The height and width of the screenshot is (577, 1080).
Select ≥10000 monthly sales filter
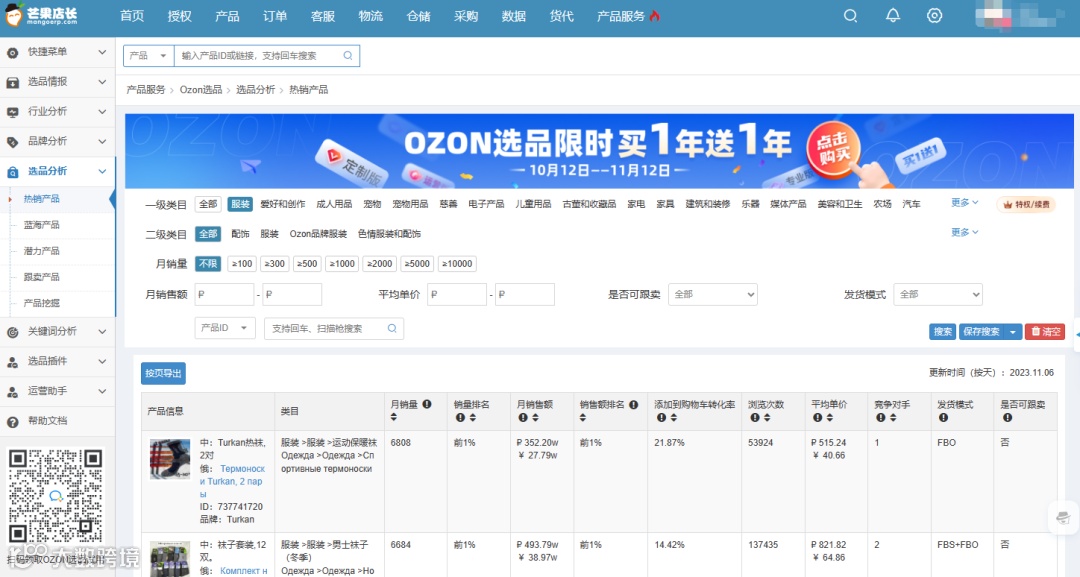click(457, 263)
